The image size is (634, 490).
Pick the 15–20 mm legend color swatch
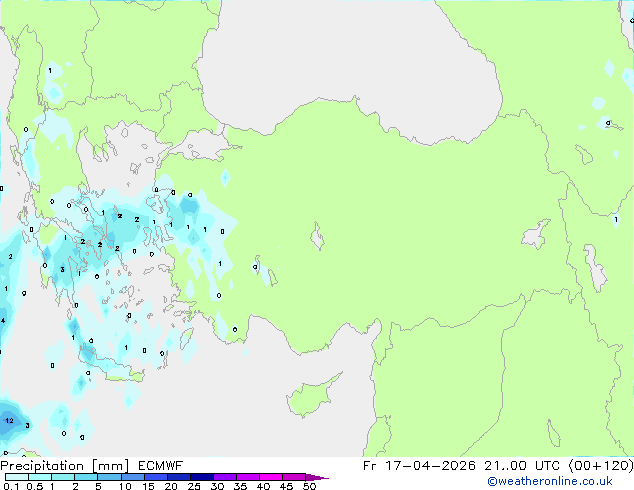(x=156, y=477)
